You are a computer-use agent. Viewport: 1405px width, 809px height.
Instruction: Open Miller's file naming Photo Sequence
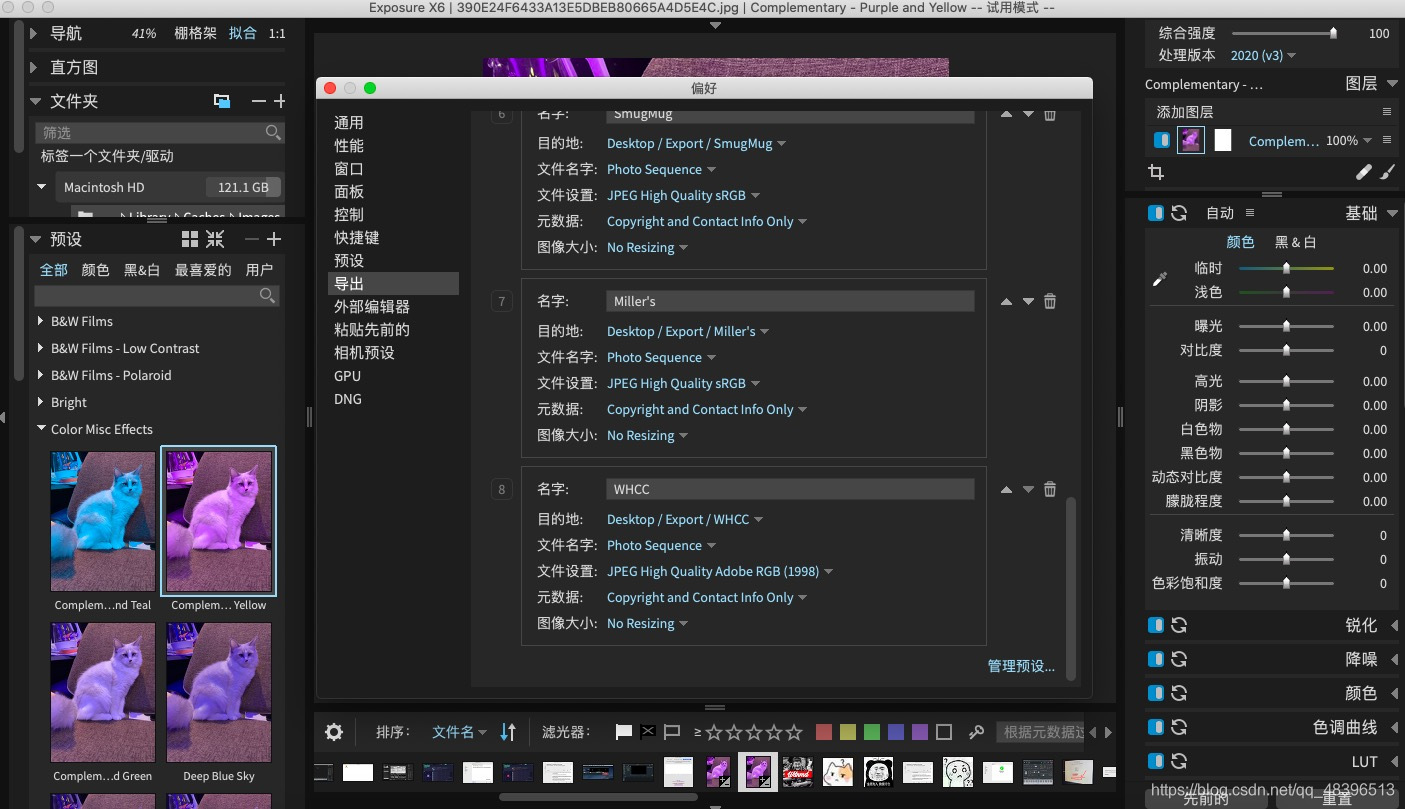[661, 357]
